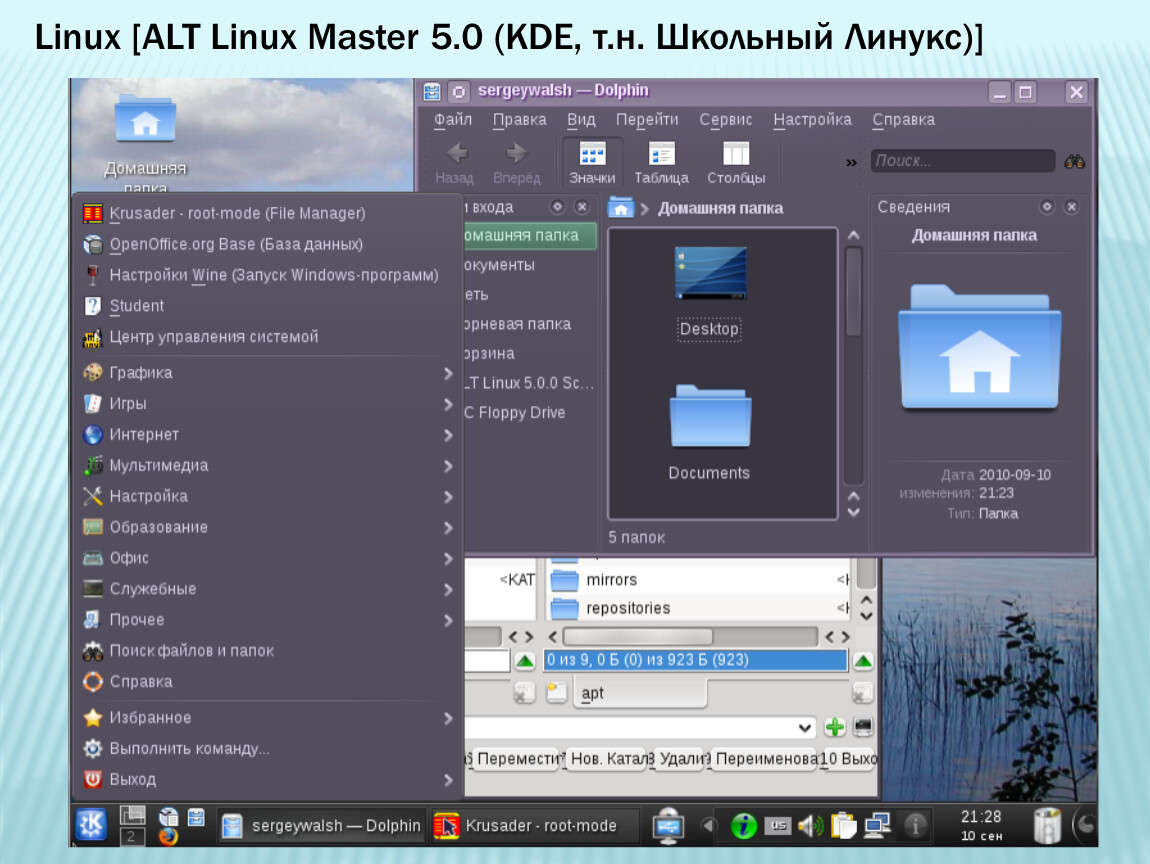Open the Справка menu in Dolphin
Screen dimensions: 1150x864
[x=904, y=120]
